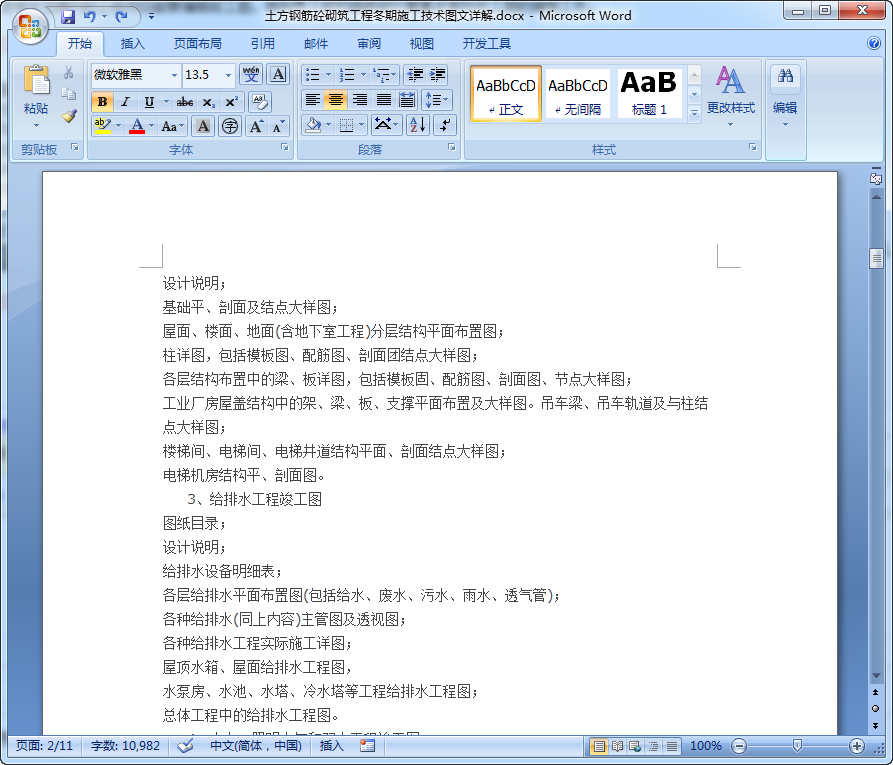Show paragraph marks icon
This screenshot has width=893, height=765.
click(444, 125)
